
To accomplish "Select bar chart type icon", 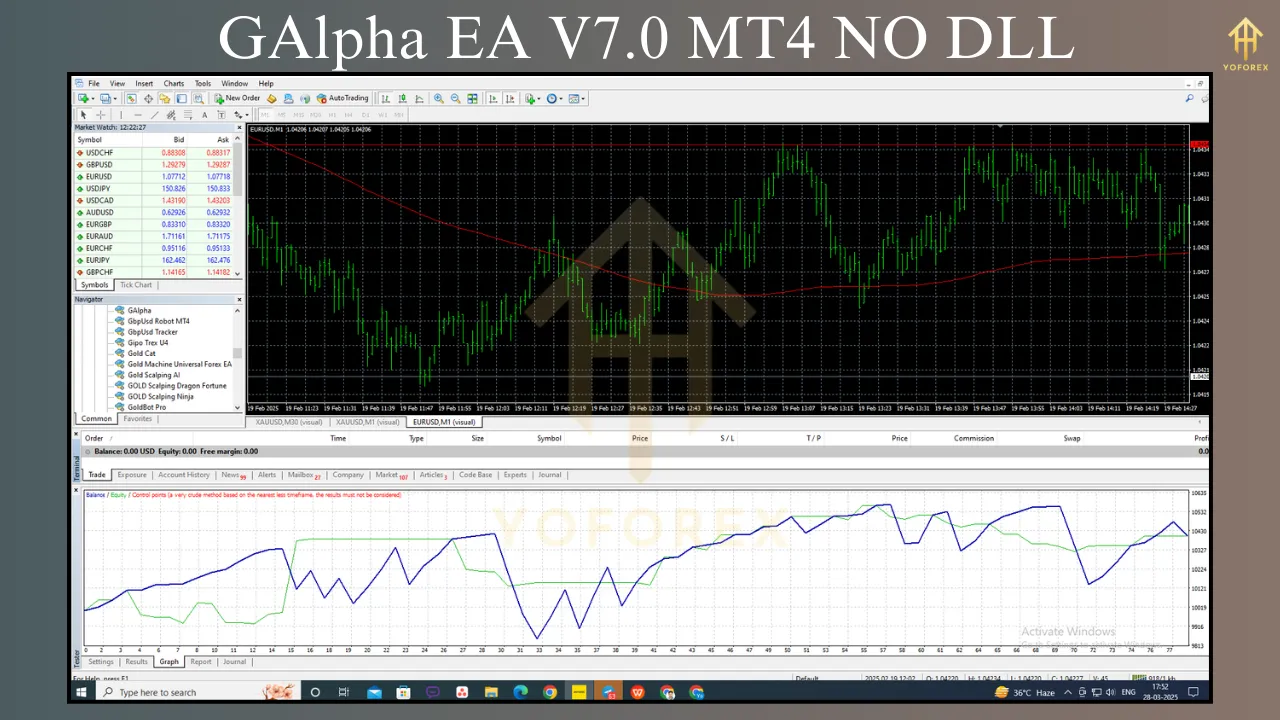I will coord(385,98).
